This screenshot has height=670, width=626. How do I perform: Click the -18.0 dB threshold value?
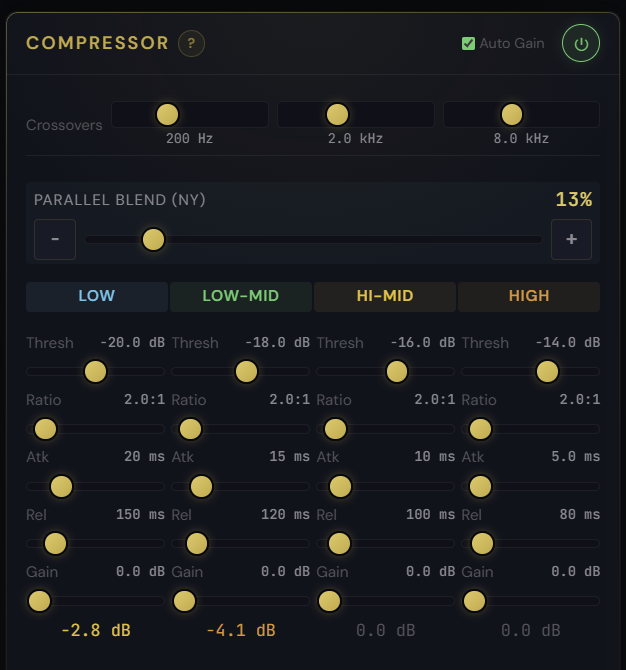[x=277, y=342]
